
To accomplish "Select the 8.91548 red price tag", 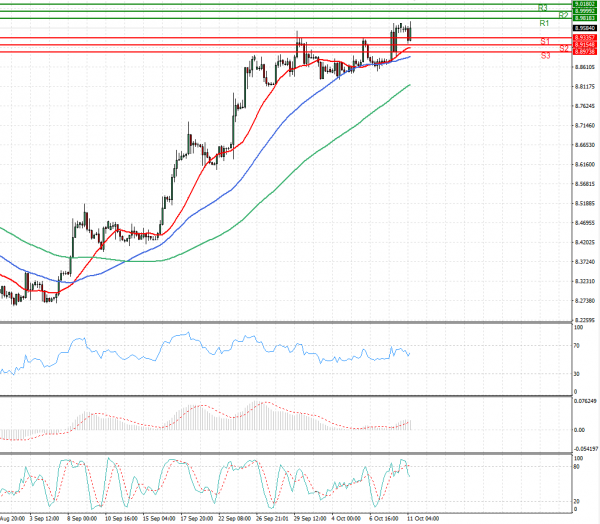I will coord(584,45).
